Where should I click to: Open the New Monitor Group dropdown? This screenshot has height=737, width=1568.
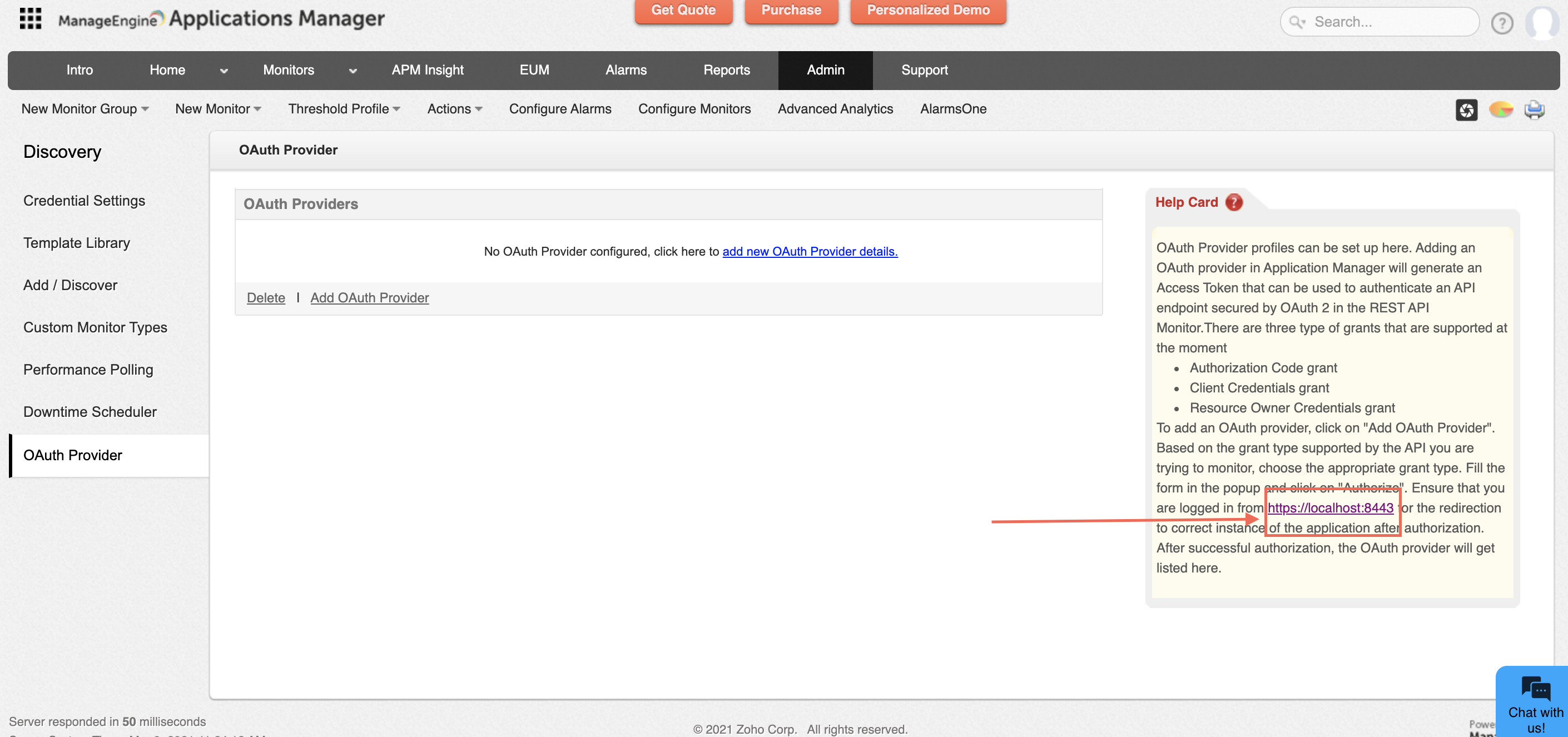85,109
